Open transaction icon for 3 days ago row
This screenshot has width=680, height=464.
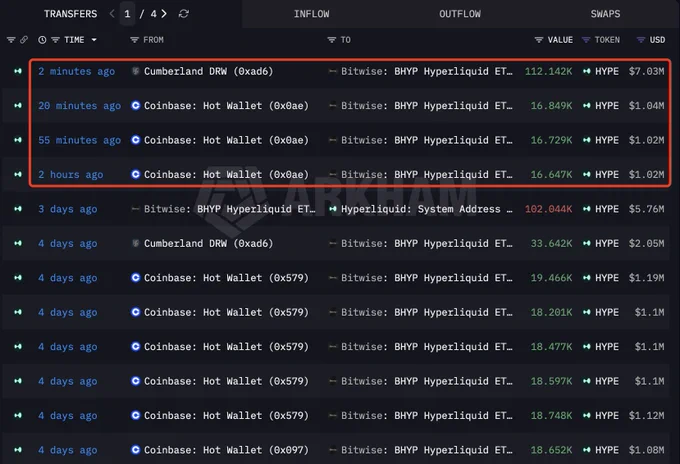pyautogui.click(x=18, y=209)
